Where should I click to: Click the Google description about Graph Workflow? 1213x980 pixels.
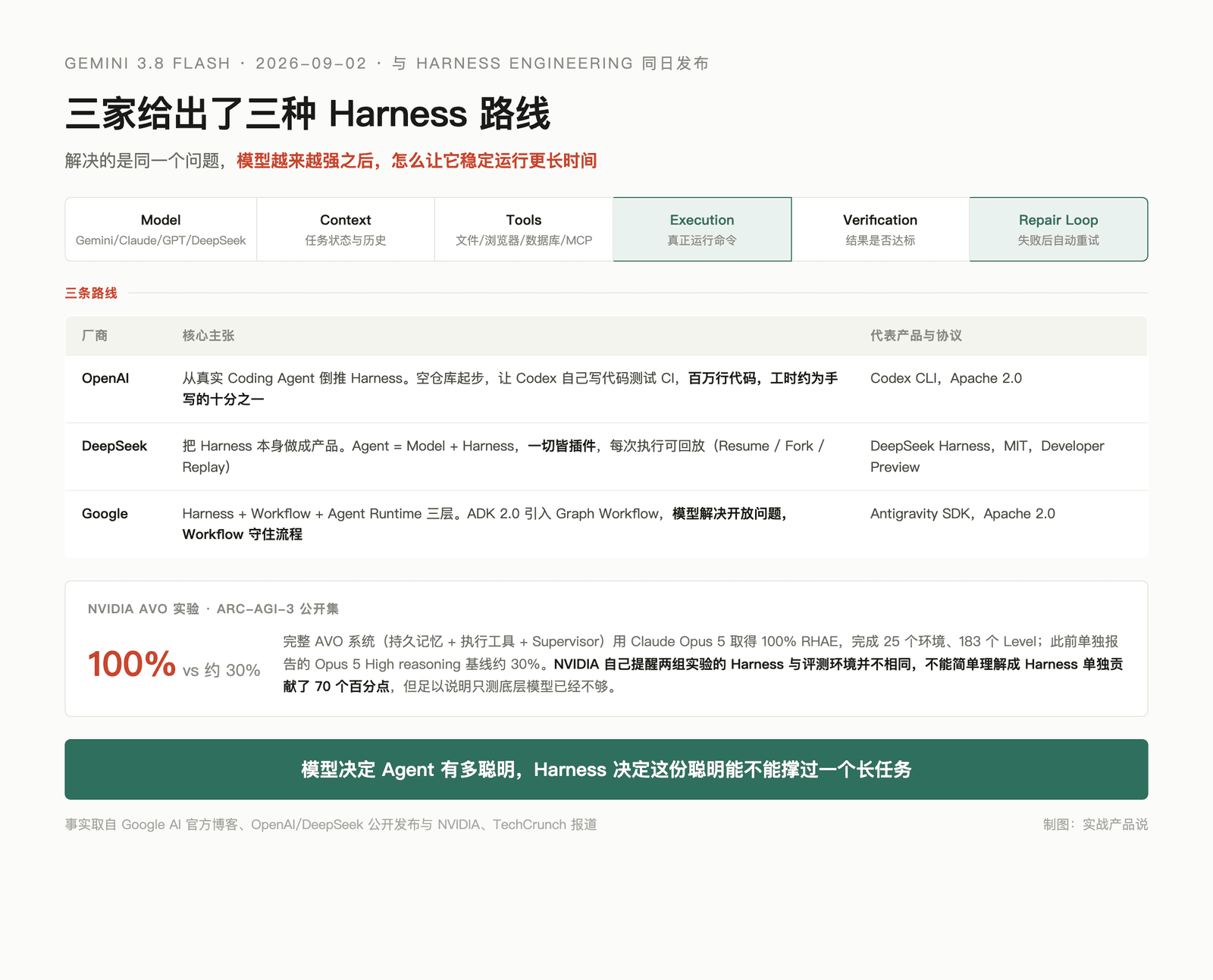485,524
